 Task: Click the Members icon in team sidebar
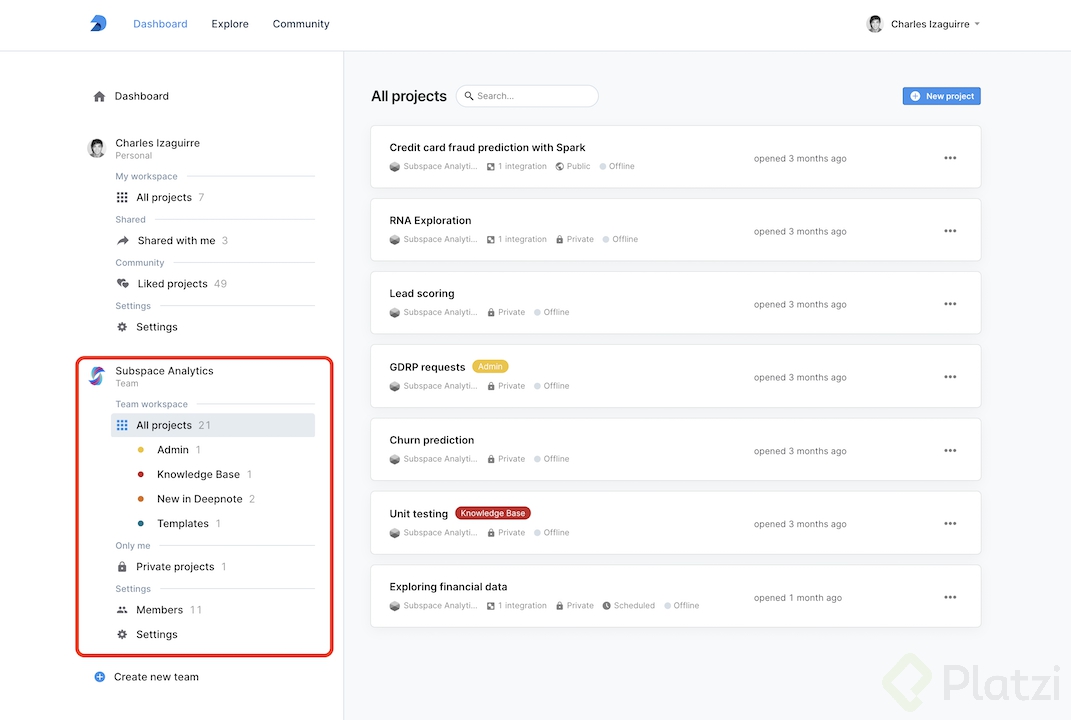pyautogui.click(x=122, y=609)
